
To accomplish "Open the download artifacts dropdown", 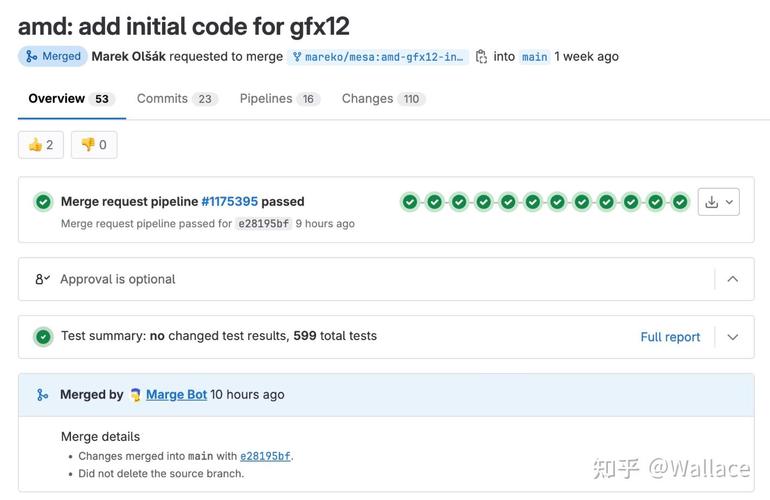I will [x=718, y=202].
